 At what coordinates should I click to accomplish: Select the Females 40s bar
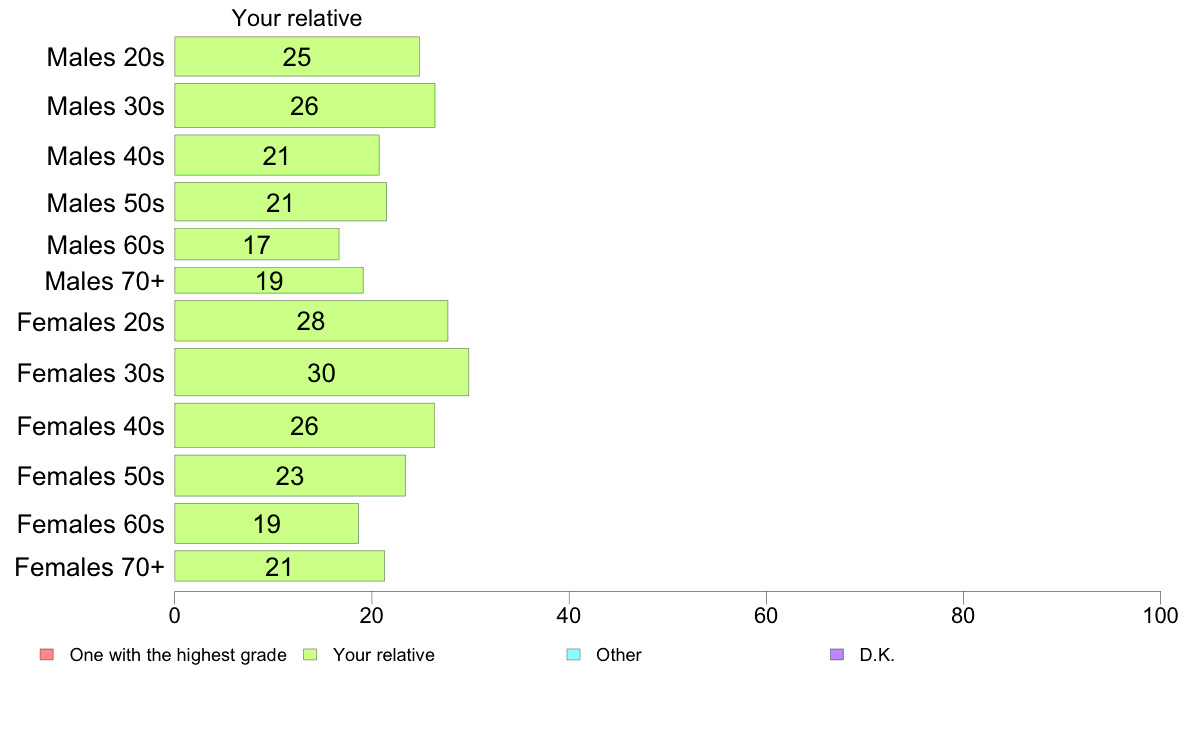click(305, 425)
